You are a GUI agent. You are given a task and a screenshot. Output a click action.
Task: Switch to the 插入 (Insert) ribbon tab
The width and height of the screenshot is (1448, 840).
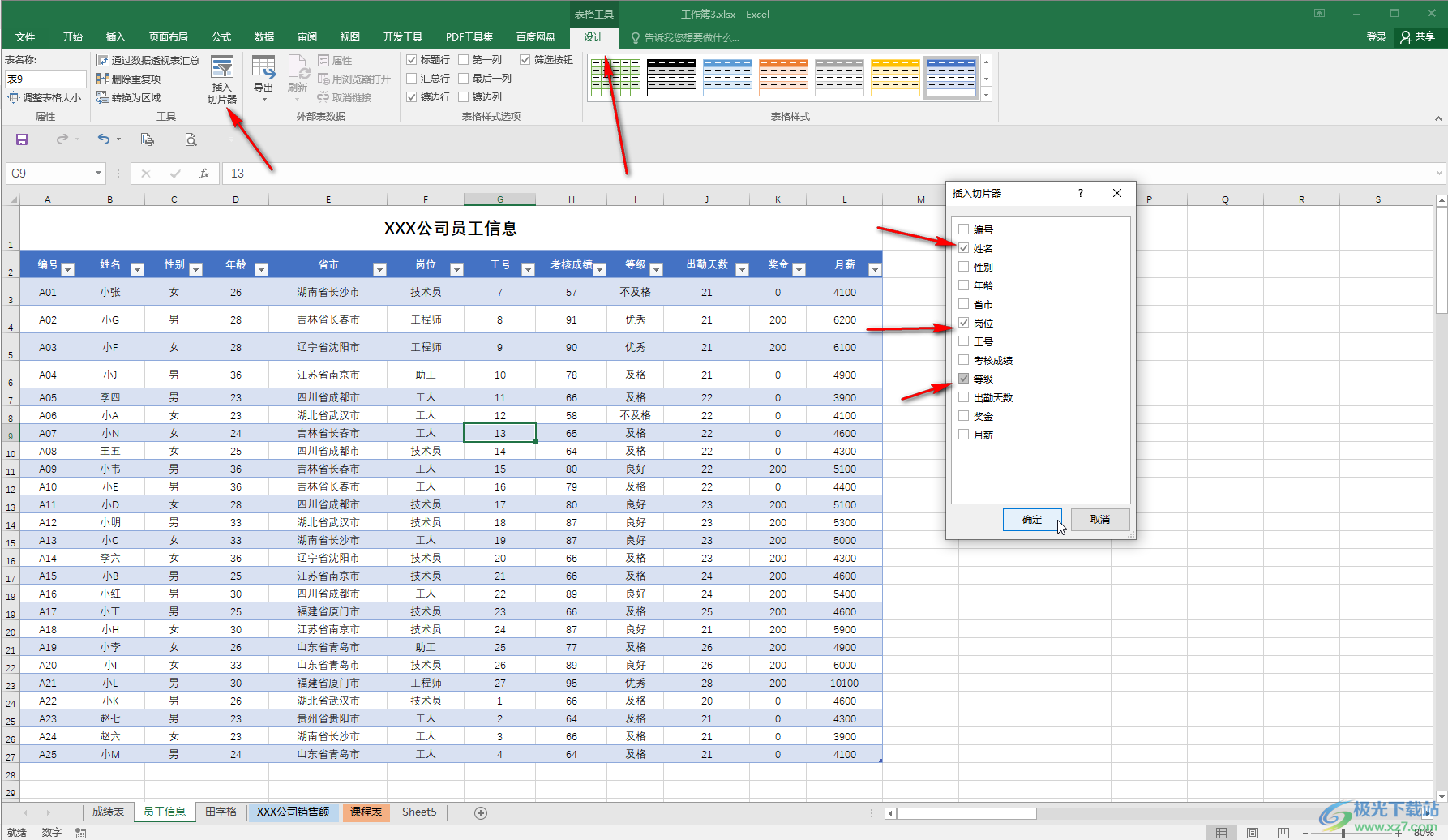click(x=116, y=37)
